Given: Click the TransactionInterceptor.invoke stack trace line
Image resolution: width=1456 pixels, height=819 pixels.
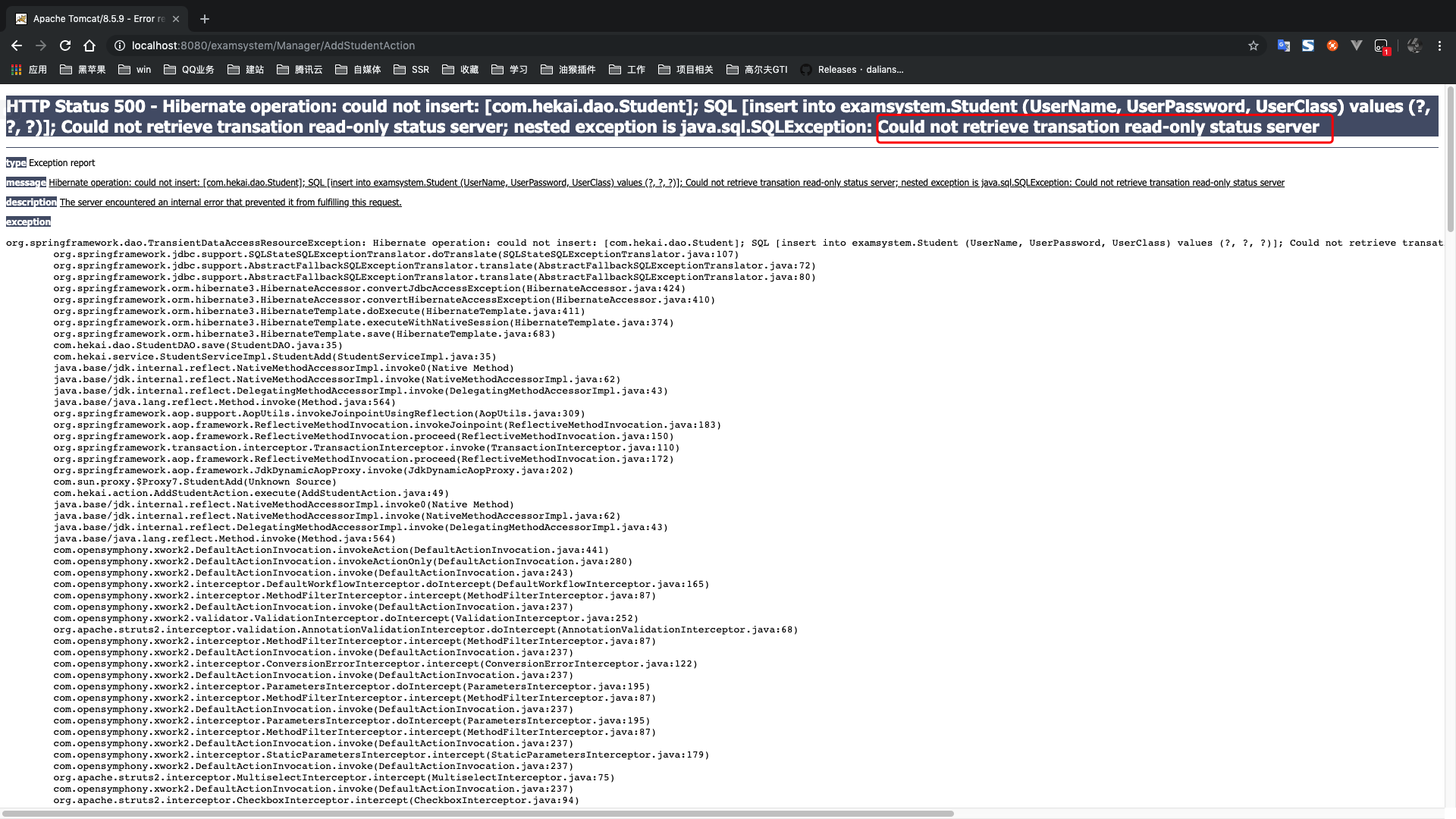Looking at the screenshot, I should pyautogui.click(x=366, y=447).
